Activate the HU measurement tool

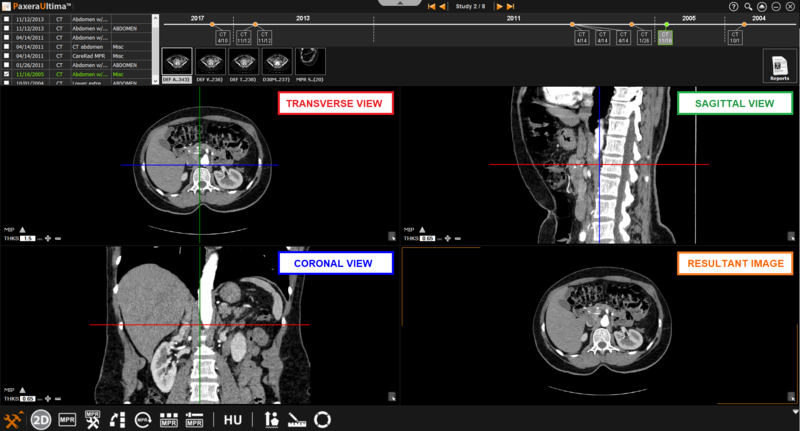233,420
